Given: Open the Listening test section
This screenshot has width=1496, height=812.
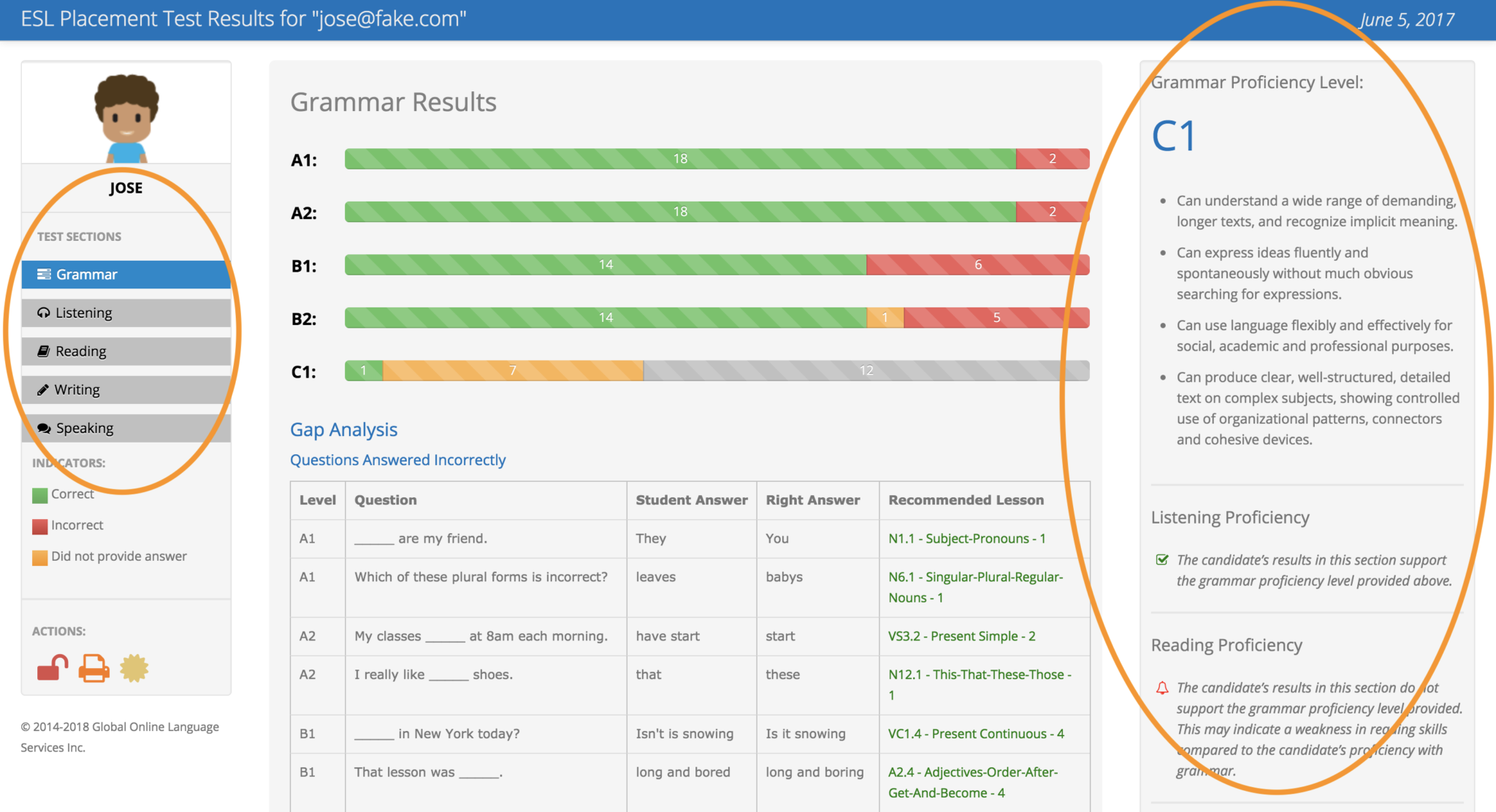Looking at the screenshot, I should tap(126, 313).
